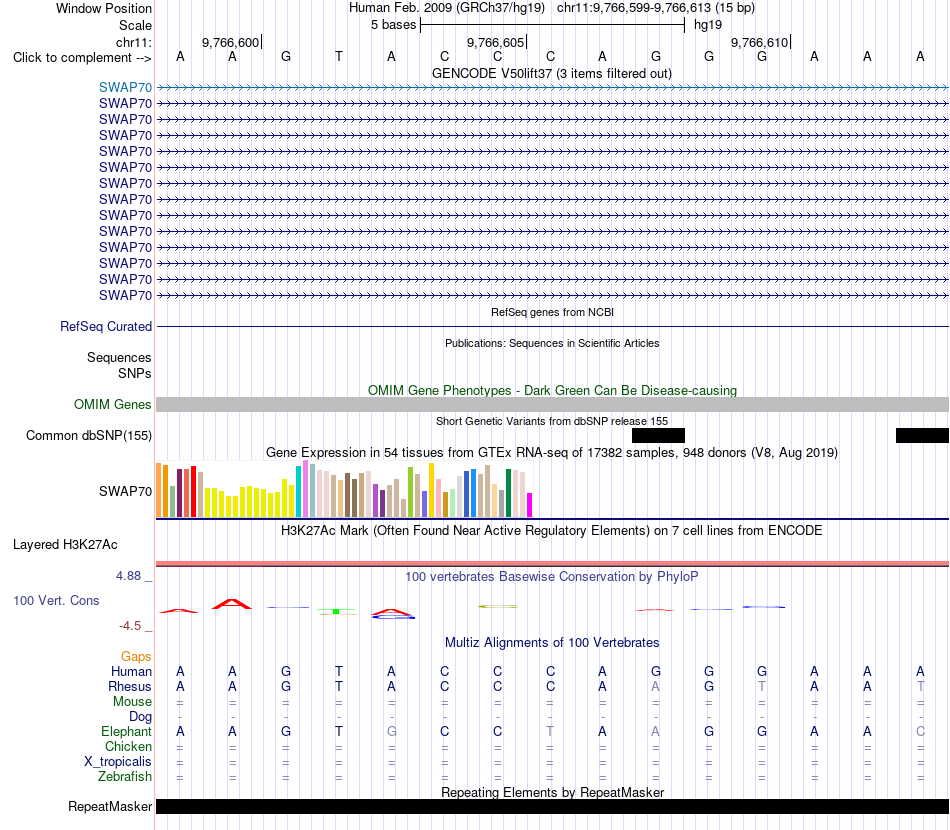This screenshot has width=950, height=830.
Task: Click the assembly text 'Human Feb. 2009 (GRCh37/hg19)'
Action: 447,8
